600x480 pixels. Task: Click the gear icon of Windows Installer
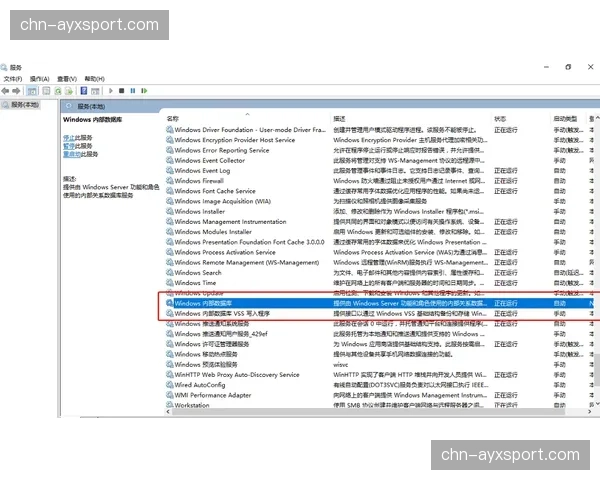pyautogui.click(x=170, y=211)
